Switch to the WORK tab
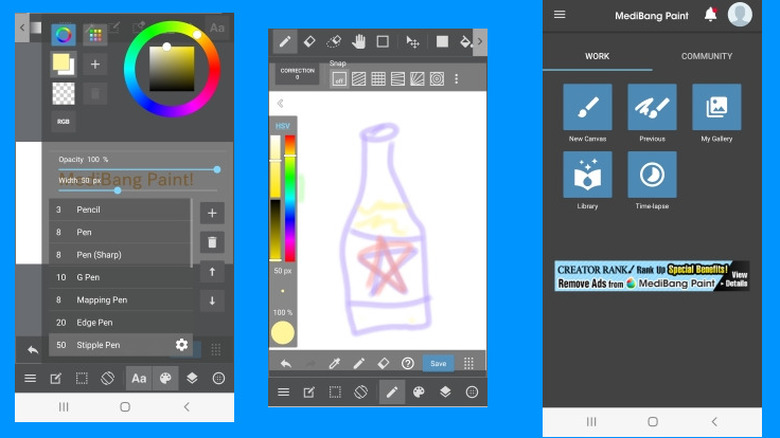 [597, 56]
